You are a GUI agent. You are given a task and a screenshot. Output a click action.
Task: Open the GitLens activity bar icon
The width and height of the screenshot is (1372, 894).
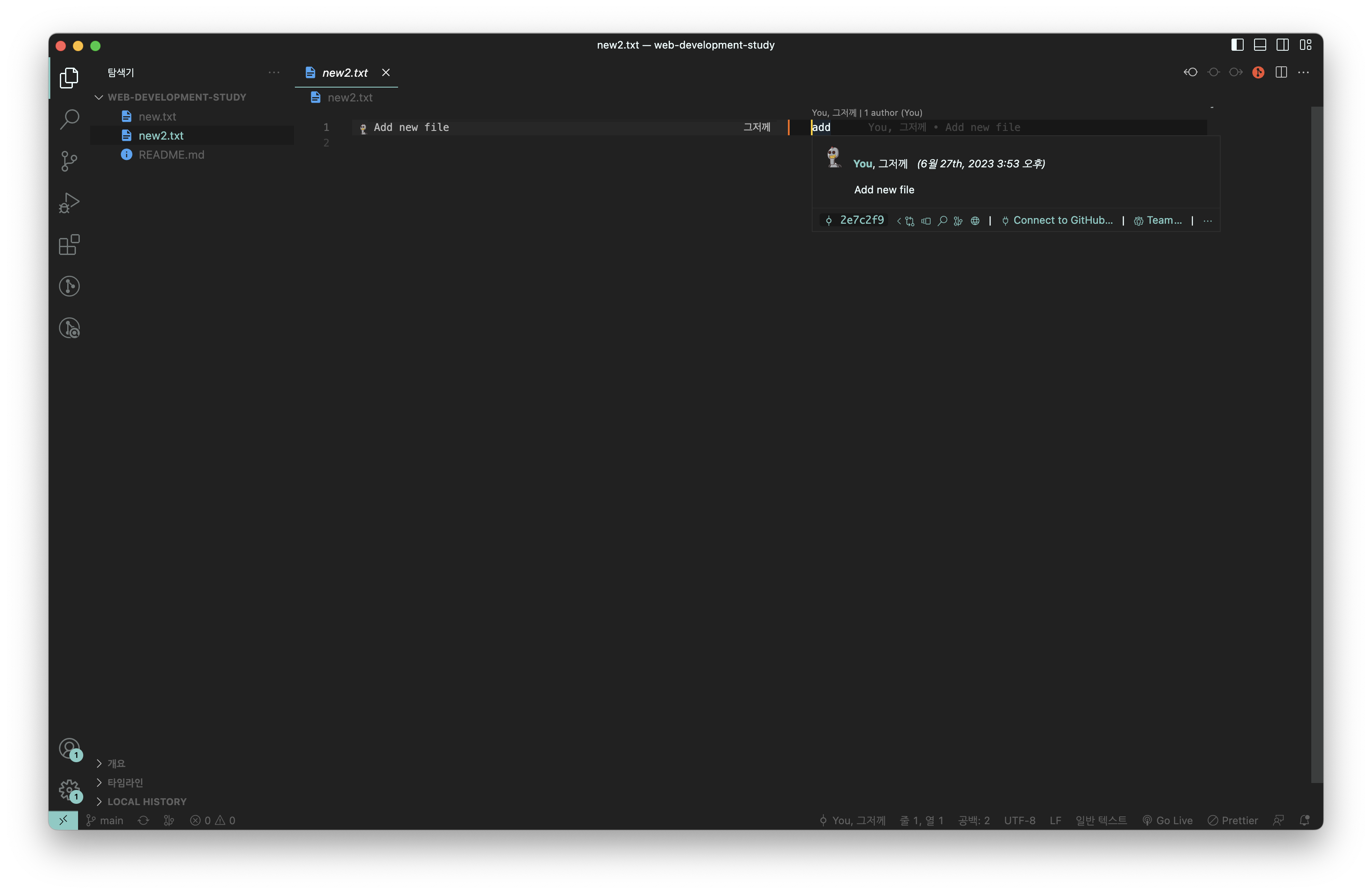click(69, 287)
